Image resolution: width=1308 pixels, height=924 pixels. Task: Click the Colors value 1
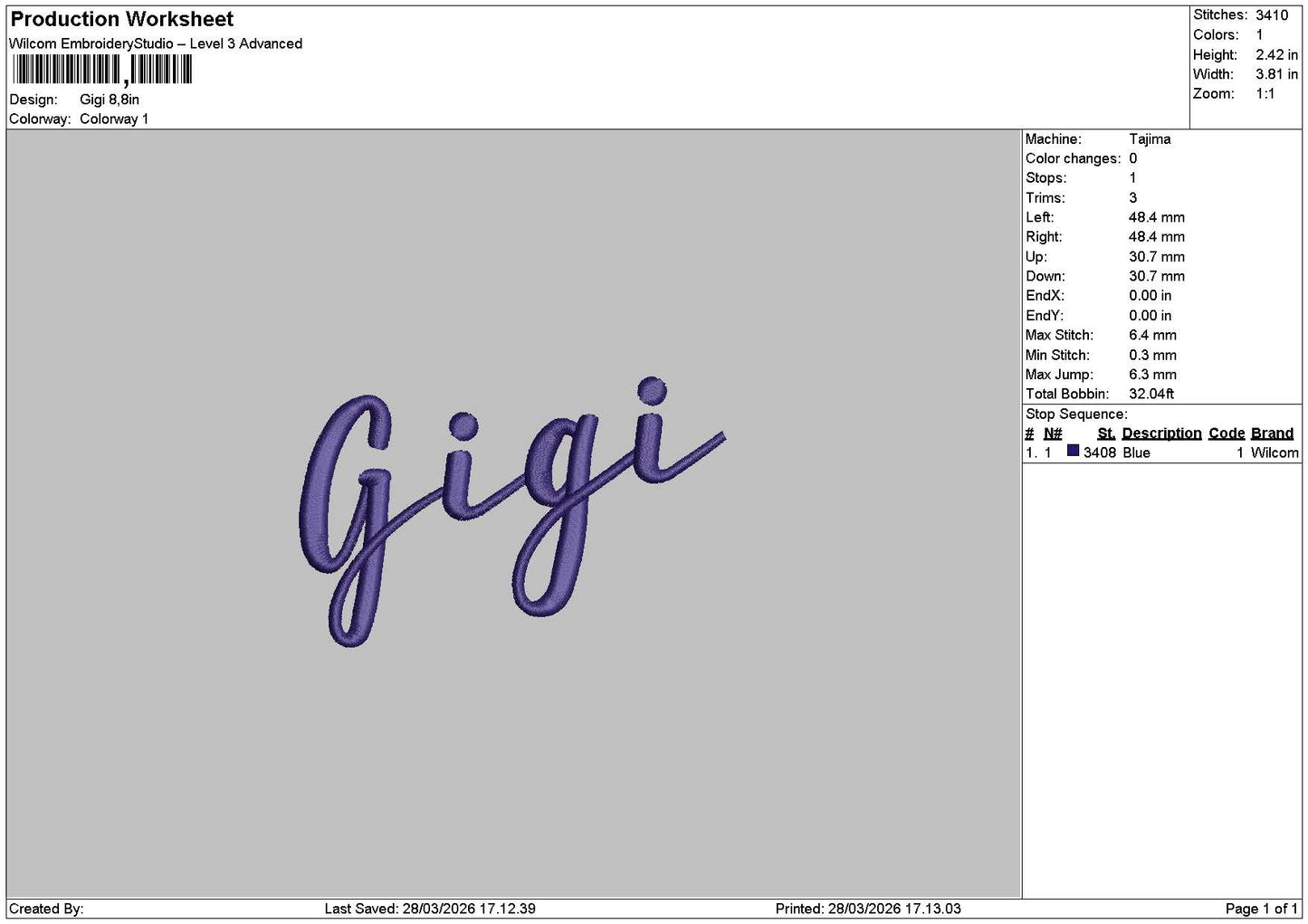pyautogui.click(x=1259, y=34)
